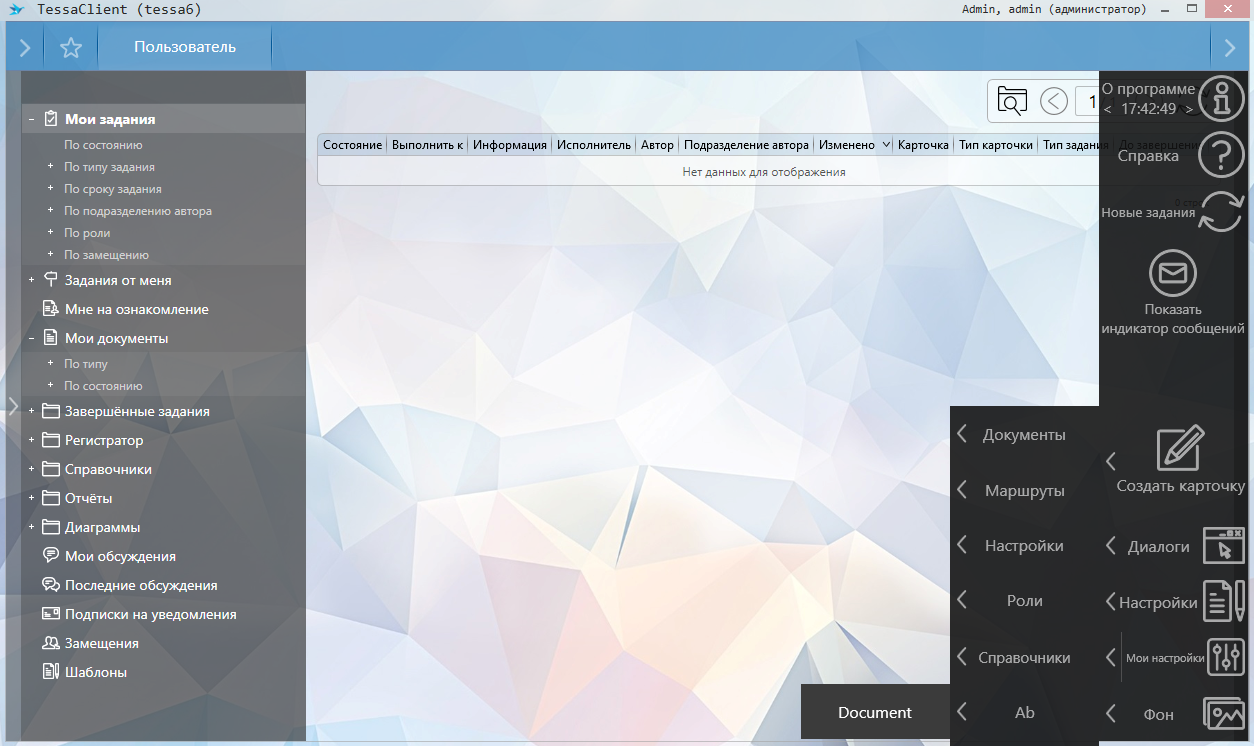Refresh new tasks with the circular arrows icon

[x=1221, y=212]
